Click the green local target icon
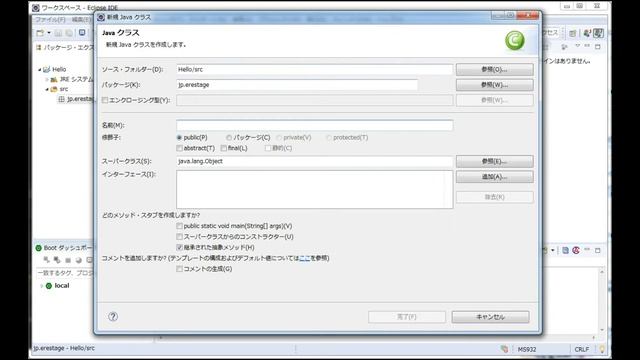 49,286
